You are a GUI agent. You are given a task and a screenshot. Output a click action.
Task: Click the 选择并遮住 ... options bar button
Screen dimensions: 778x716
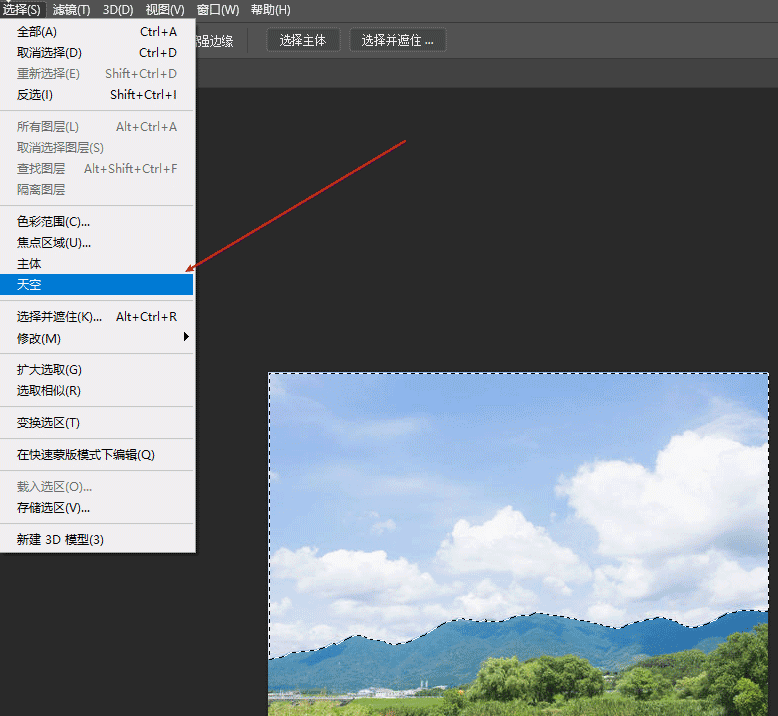[397, 40]
